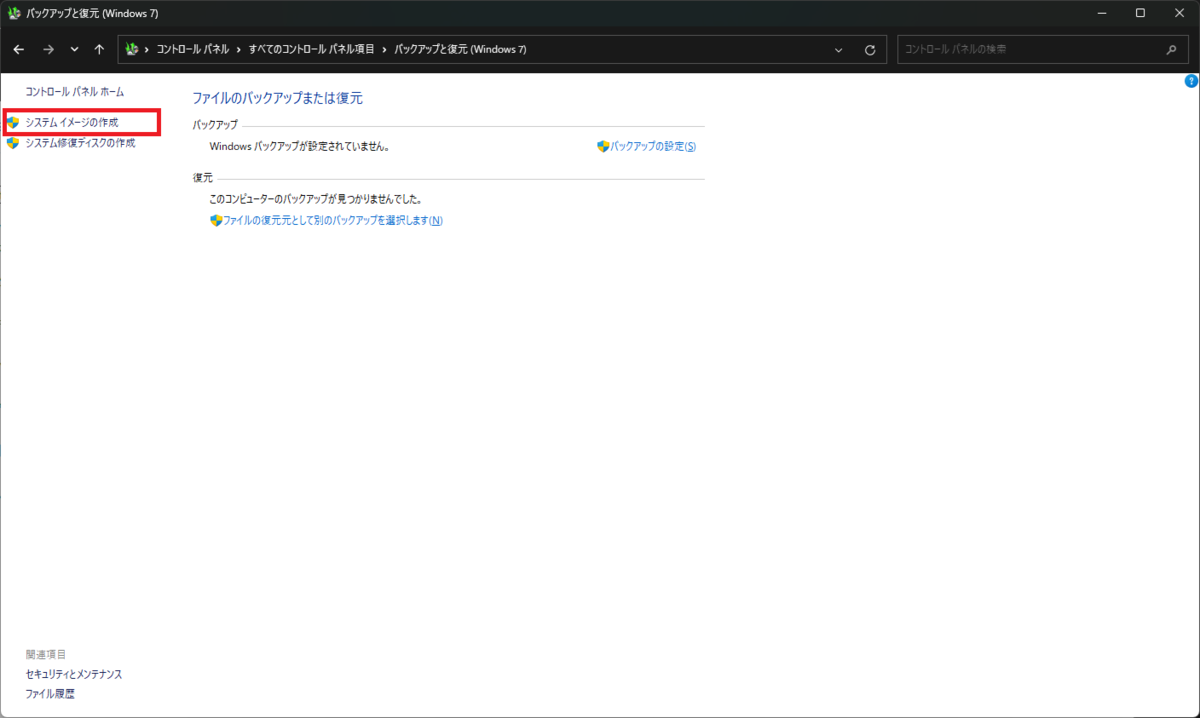This screenshot has height=718, width=1200.
Task: Expand the chevron after コントロール パネル in the breadcrumb
Action: [x=239, y=49]
